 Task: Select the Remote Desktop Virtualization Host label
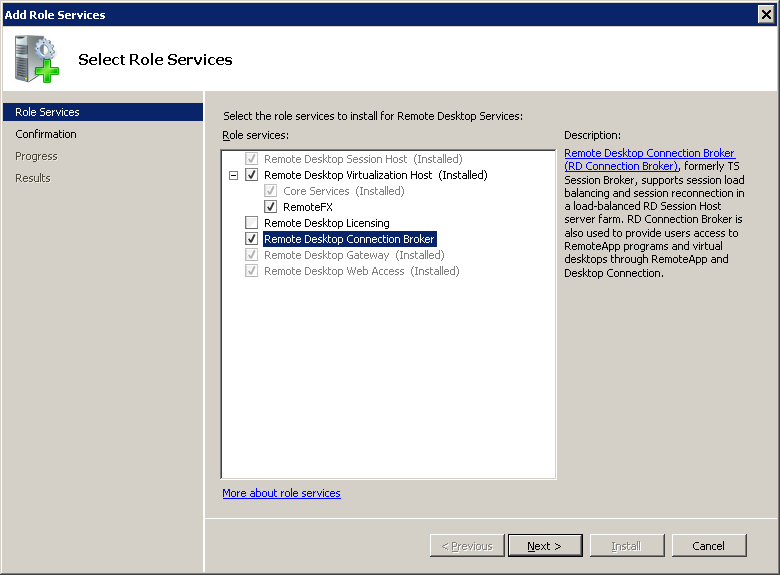click(x=376, y=175)
